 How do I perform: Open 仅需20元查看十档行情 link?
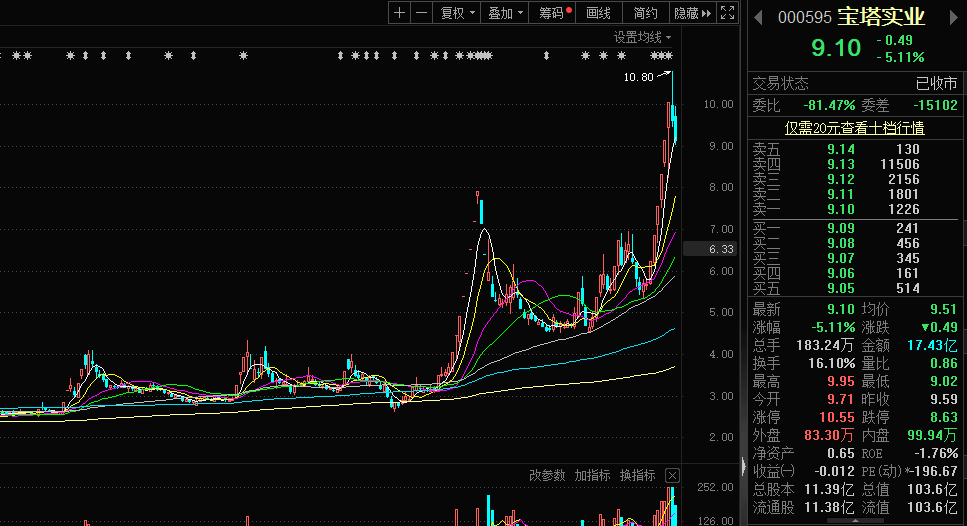(x=854, y=128)
